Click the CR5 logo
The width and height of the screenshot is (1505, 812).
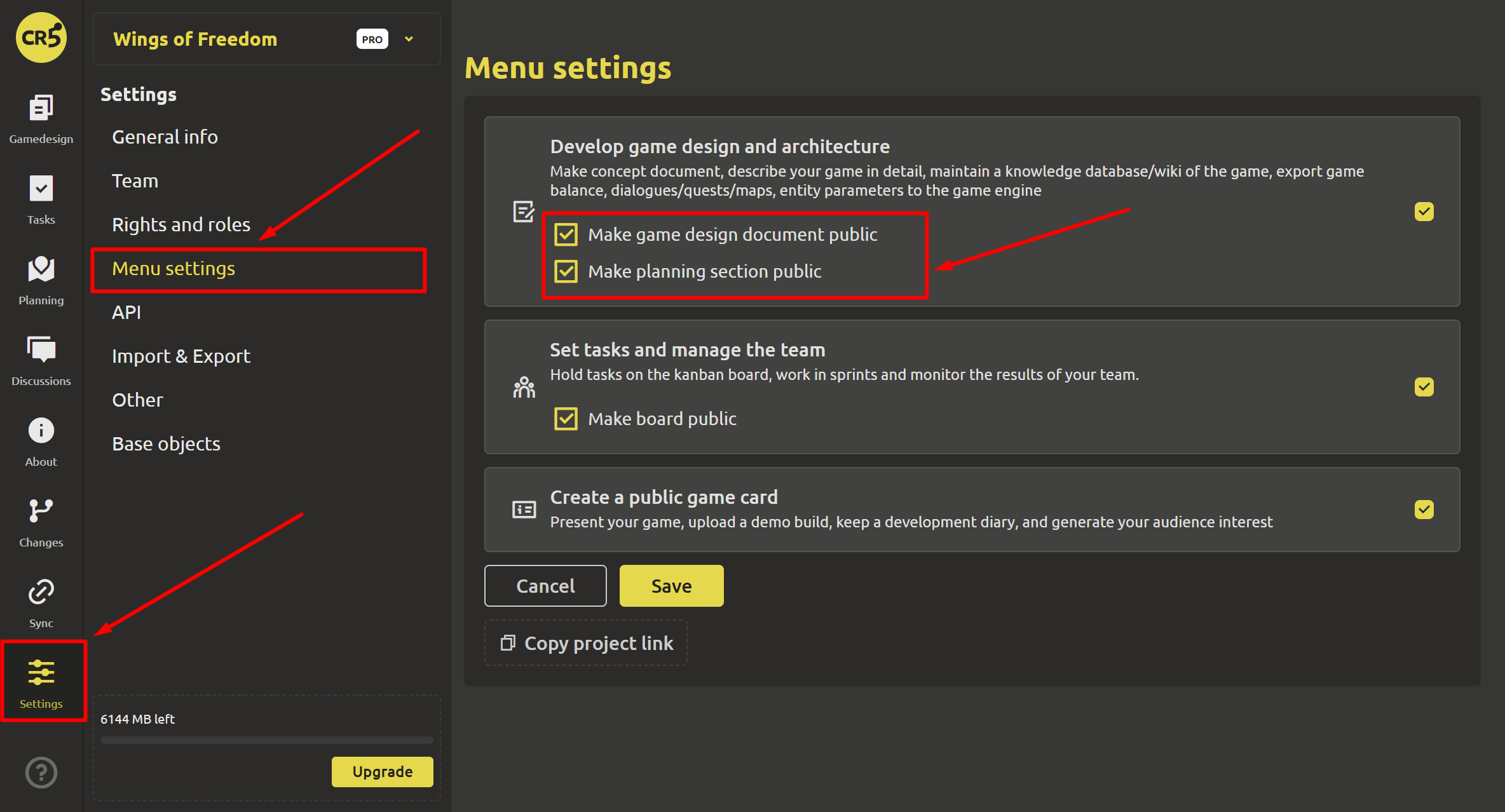coord(41,38)
